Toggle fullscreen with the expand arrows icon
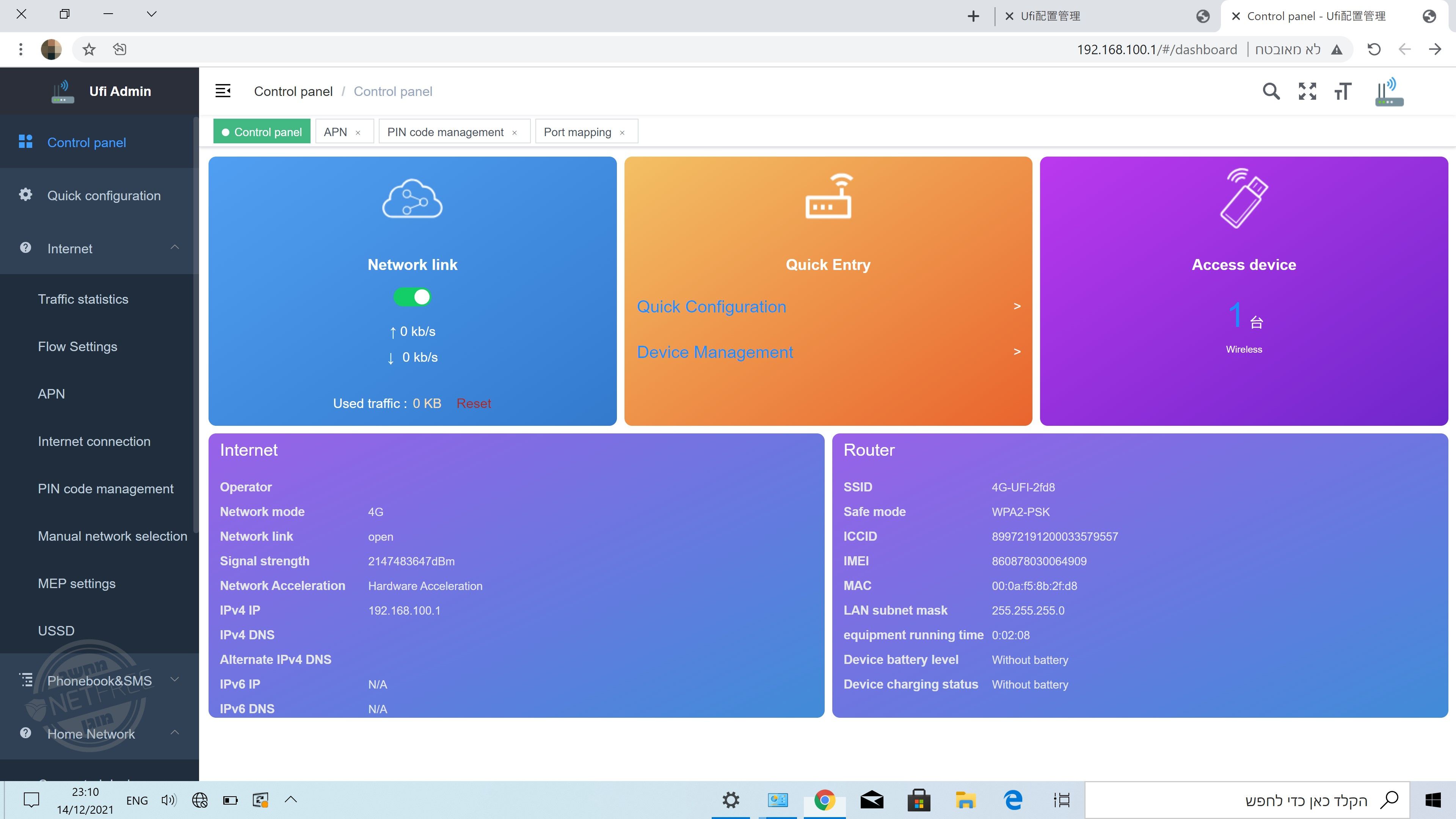Viewport: 1456px width, 819px height. tap(1307, 91)
